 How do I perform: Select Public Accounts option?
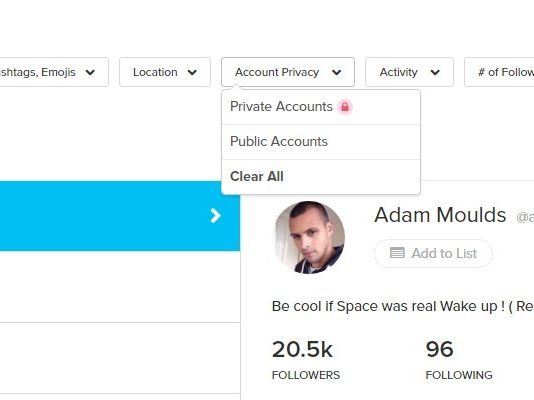pos(321,142)
